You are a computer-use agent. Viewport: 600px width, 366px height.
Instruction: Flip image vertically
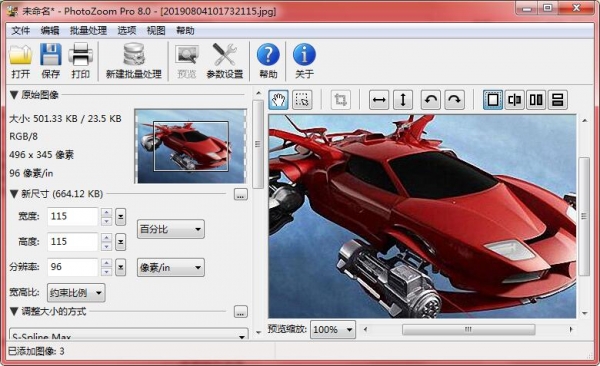(x=403, y=100)
